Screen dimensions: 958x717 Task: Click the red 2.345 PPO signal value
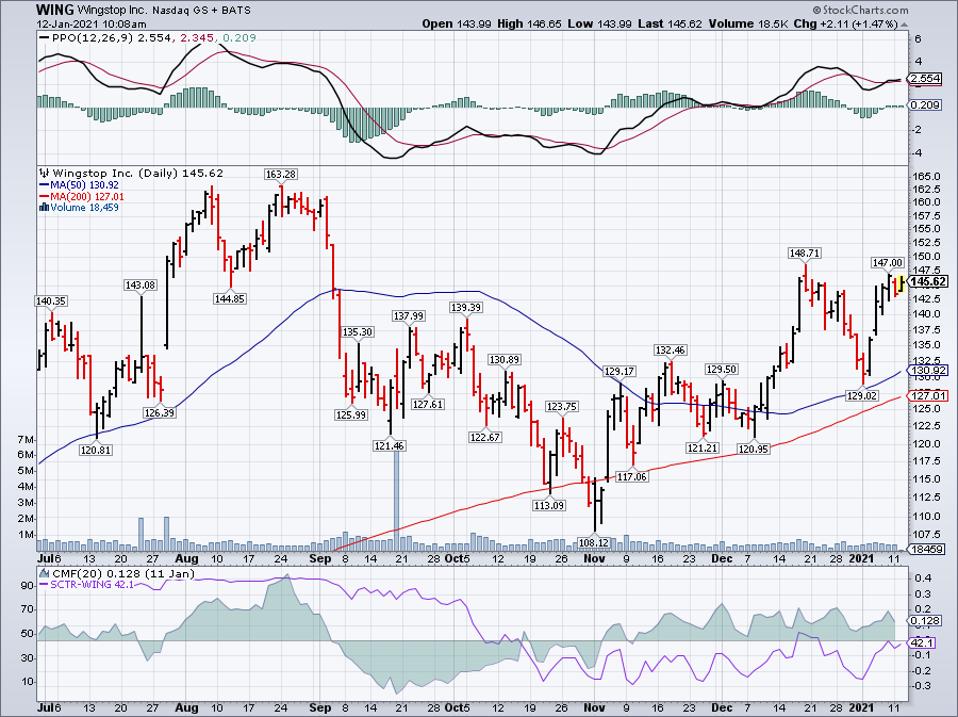(197, 38)
